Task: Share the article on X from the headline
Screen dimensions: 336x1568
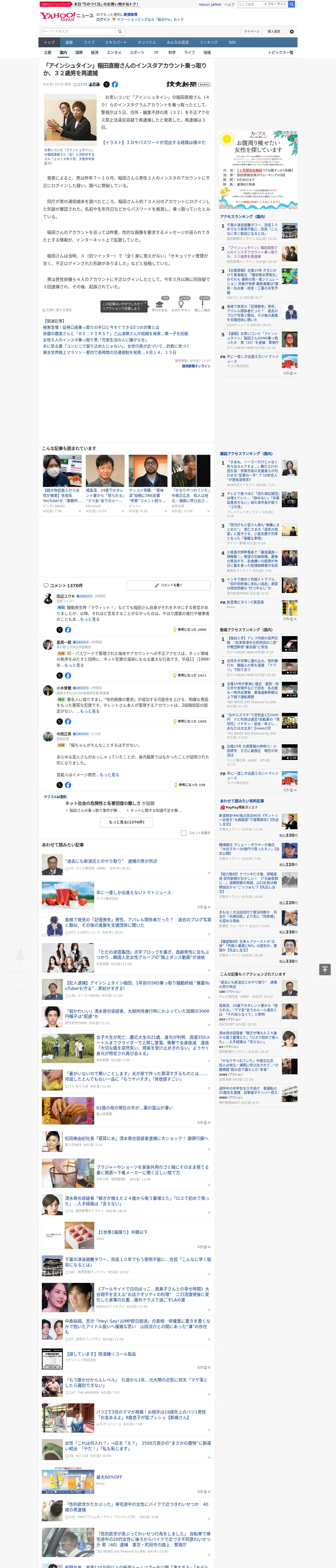Action: click(106, 85)
